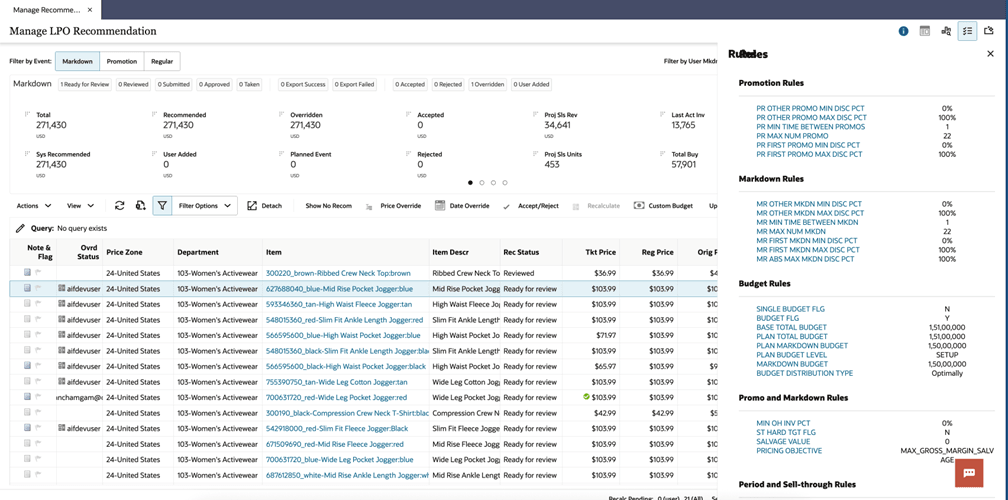Open item link 300220_brown-Ribbed Crew Neck Top:brown

pyautogui.click(x=338, y=273)
